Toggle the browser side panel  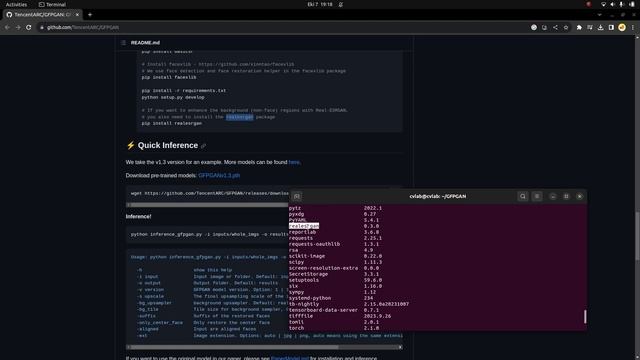(x=611, y=27)
